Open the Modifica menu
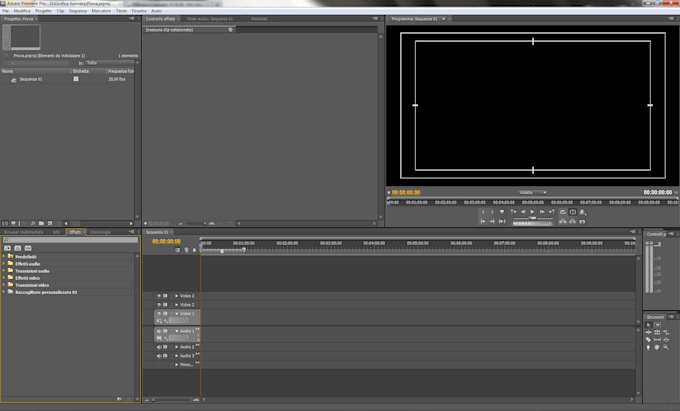 [22, 11]
